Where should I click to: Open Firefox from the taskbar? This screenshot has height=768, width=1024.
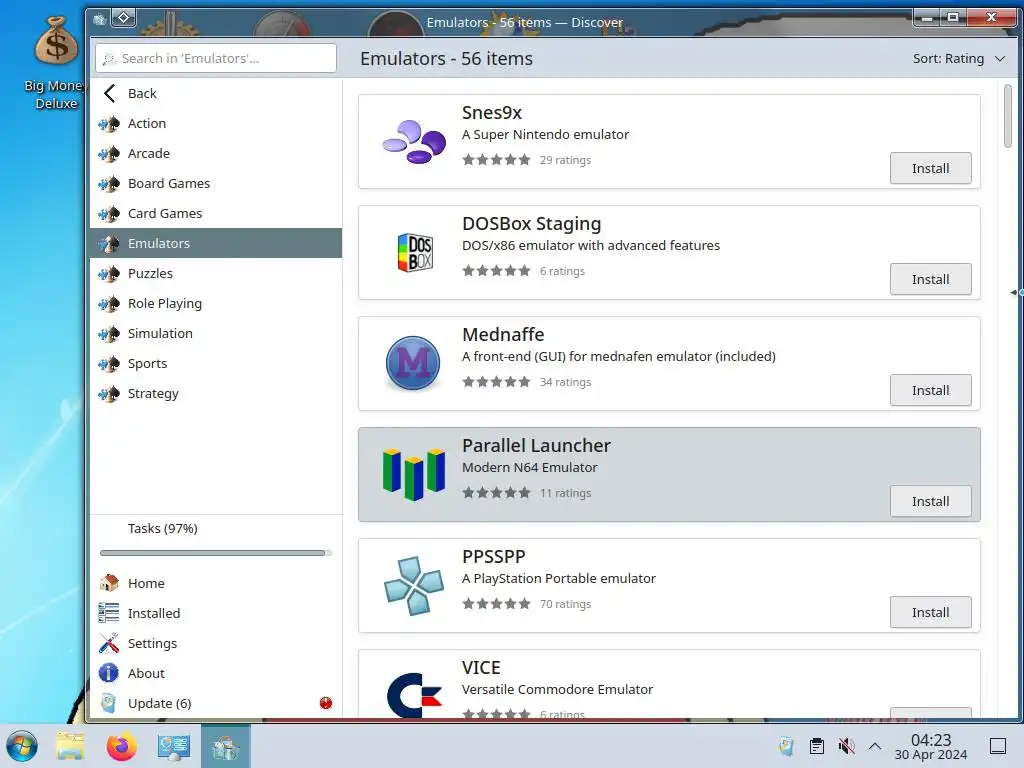121,746
